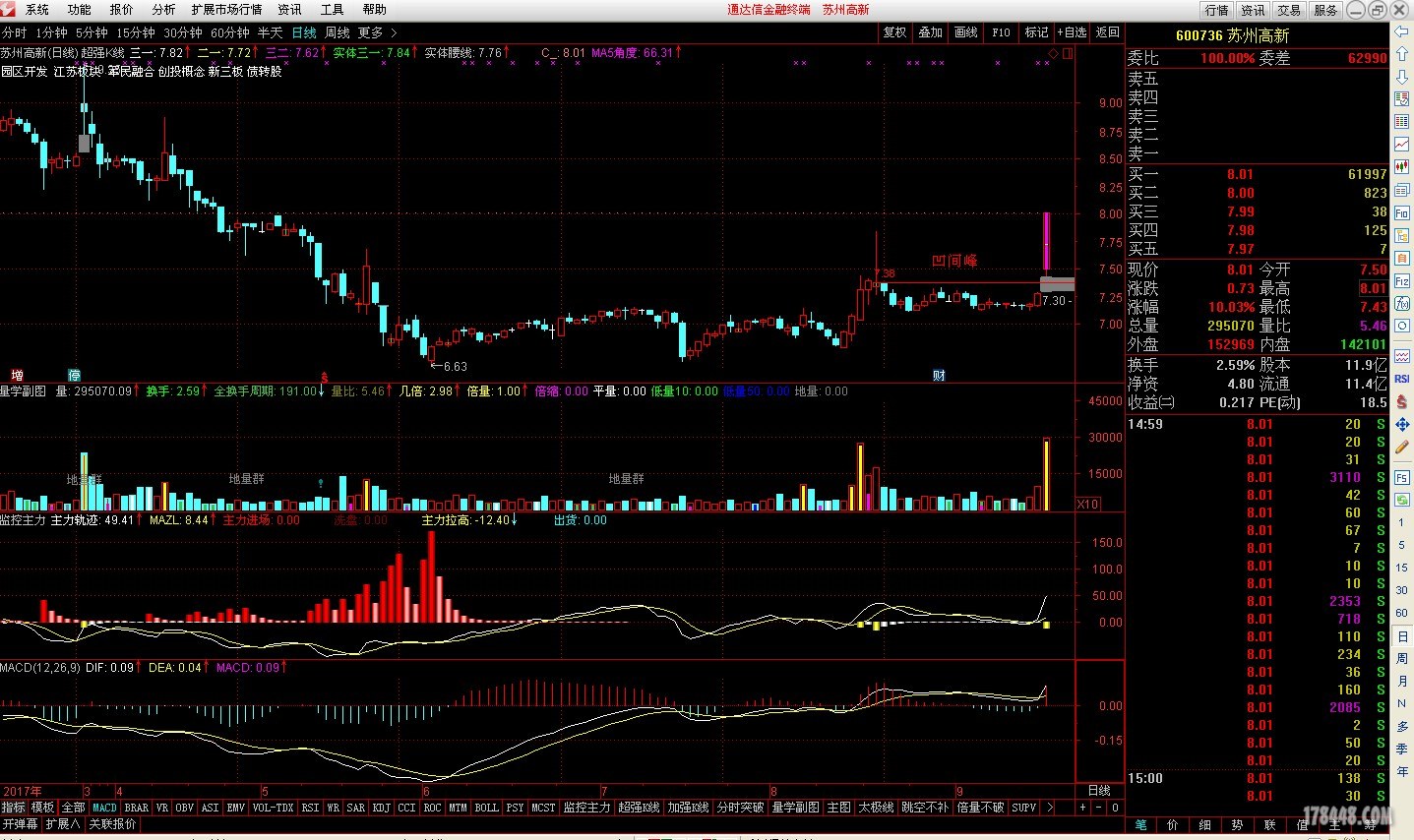Click the down arrow icon in right sidebar

[x=1402, y=76]
